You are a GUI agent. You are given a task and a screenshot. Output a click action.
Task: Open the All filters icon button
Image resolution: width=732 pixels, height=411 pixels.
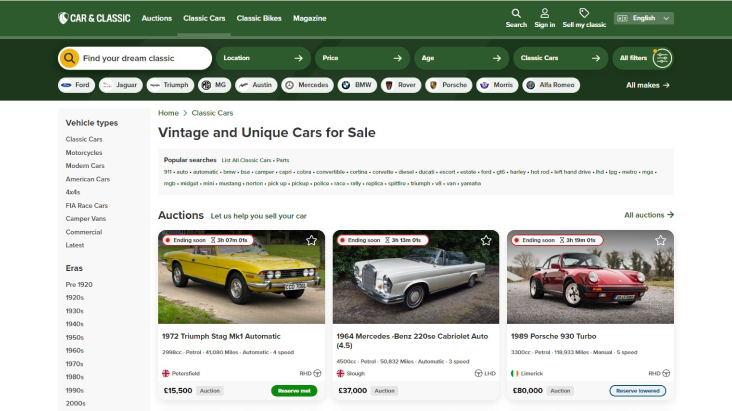pos(661,58)
